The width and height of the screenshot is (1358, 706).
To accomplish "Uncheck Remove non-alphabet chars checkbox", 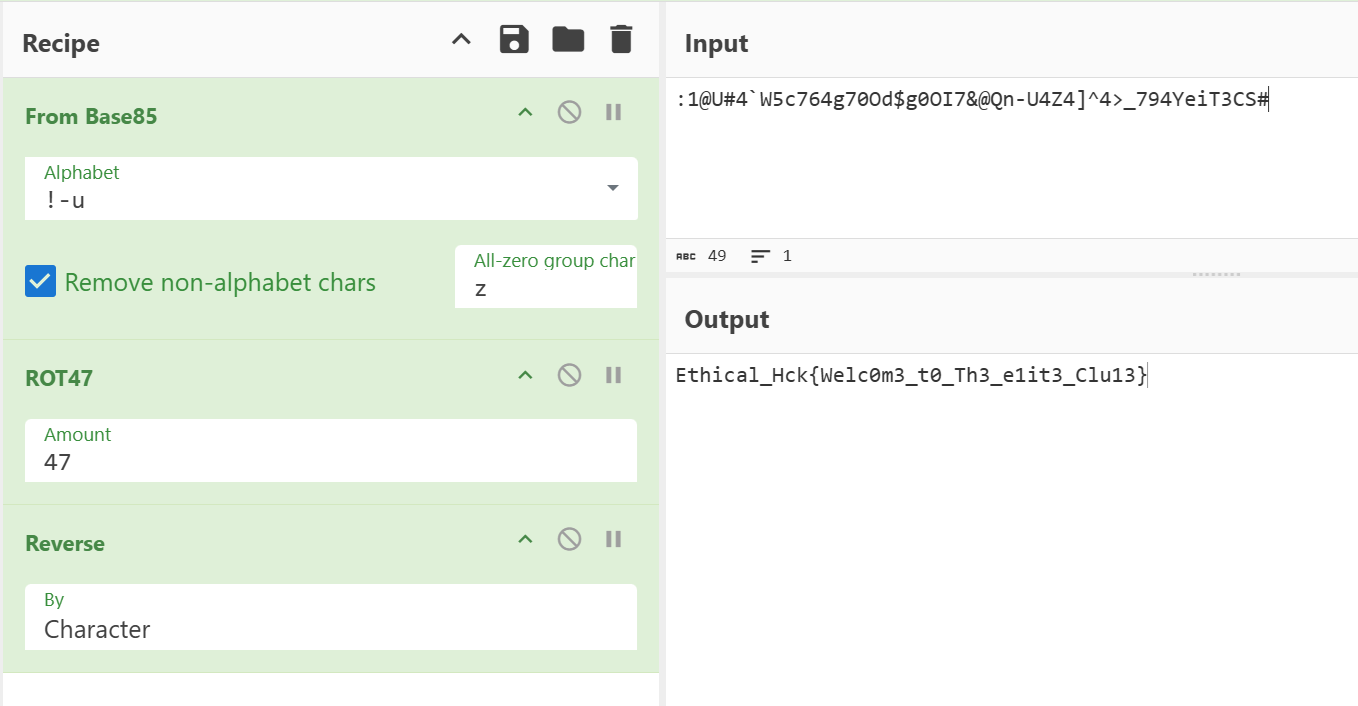I will 41,282.
